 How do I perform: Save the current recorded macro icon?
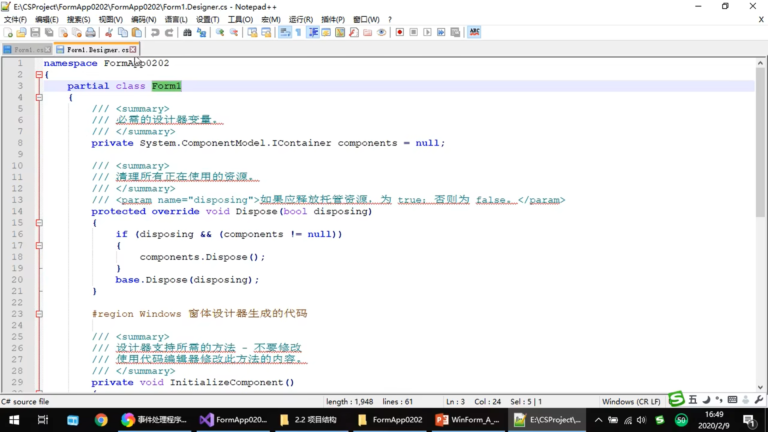[455, 32]
